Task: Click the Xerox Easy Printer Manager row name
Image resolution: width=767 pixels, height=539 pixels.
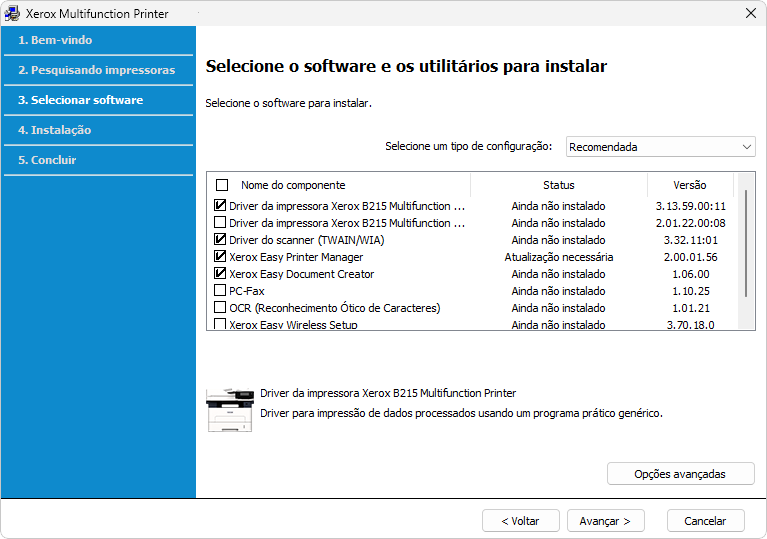Action: (296, 257)
